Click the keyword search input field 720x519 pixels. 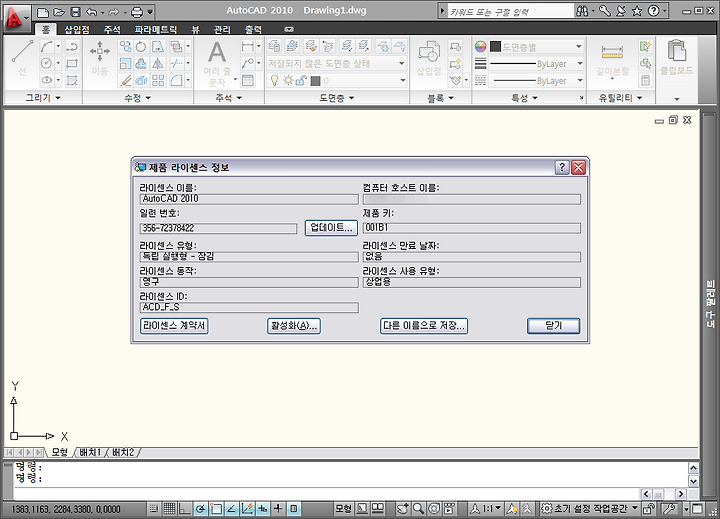click(510, 11)
